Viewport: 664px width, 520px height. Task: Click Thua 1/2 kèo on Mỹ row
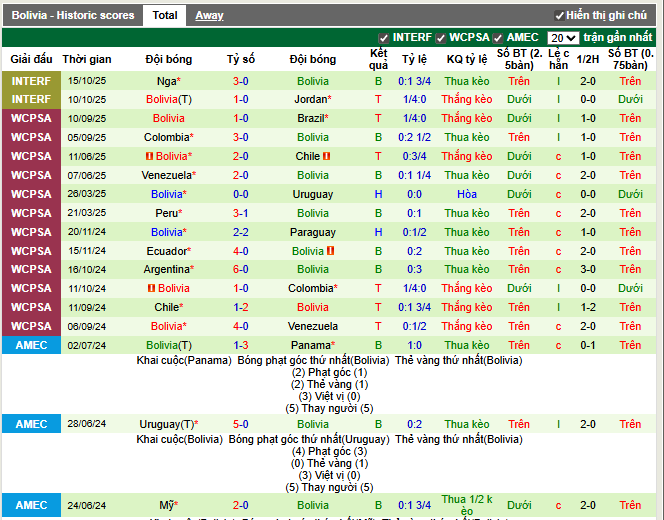pos(467,505)
